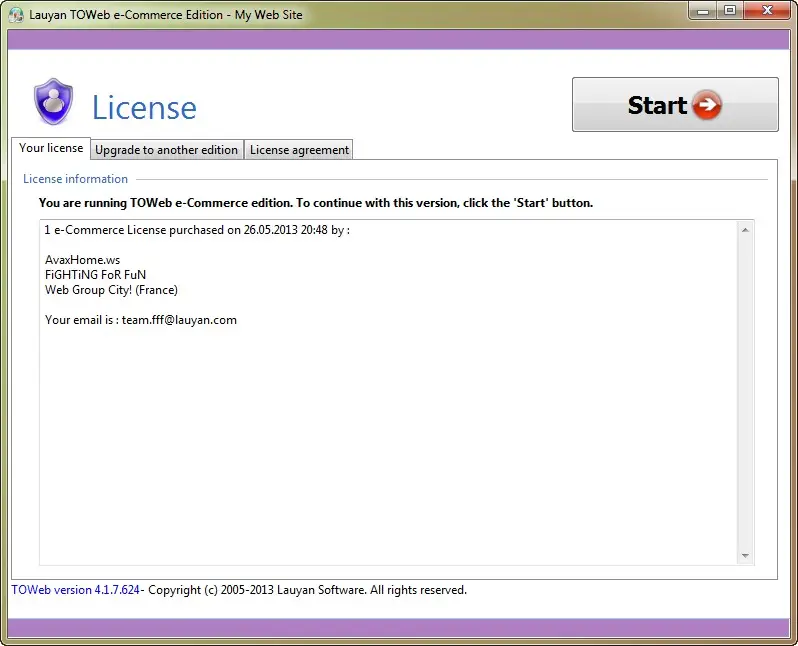Image resolution: width=798 pixels, height=646 pixels.
Task: Click the Copyright Lauyan Software text
Action: coord(307,589)
